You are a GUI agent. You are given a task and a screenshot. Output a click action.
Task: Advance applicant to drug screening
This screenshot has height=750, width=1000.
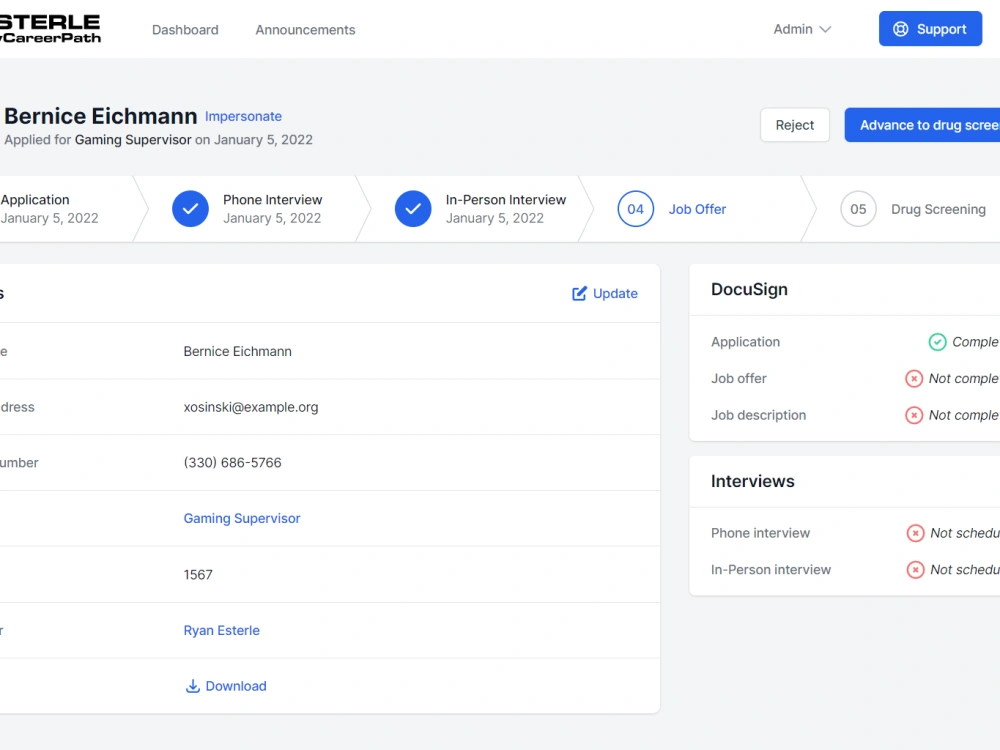[922, 125]
